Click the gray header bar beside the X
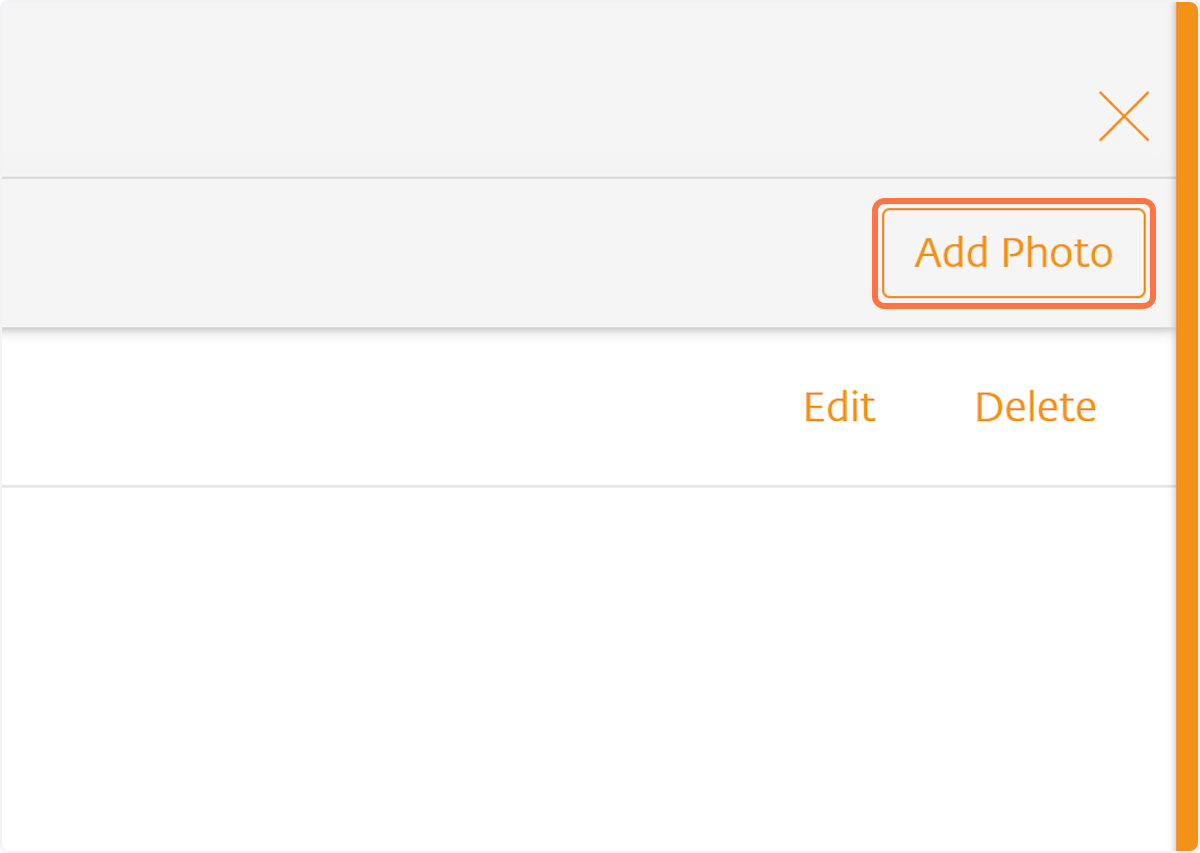 (540, 90)
